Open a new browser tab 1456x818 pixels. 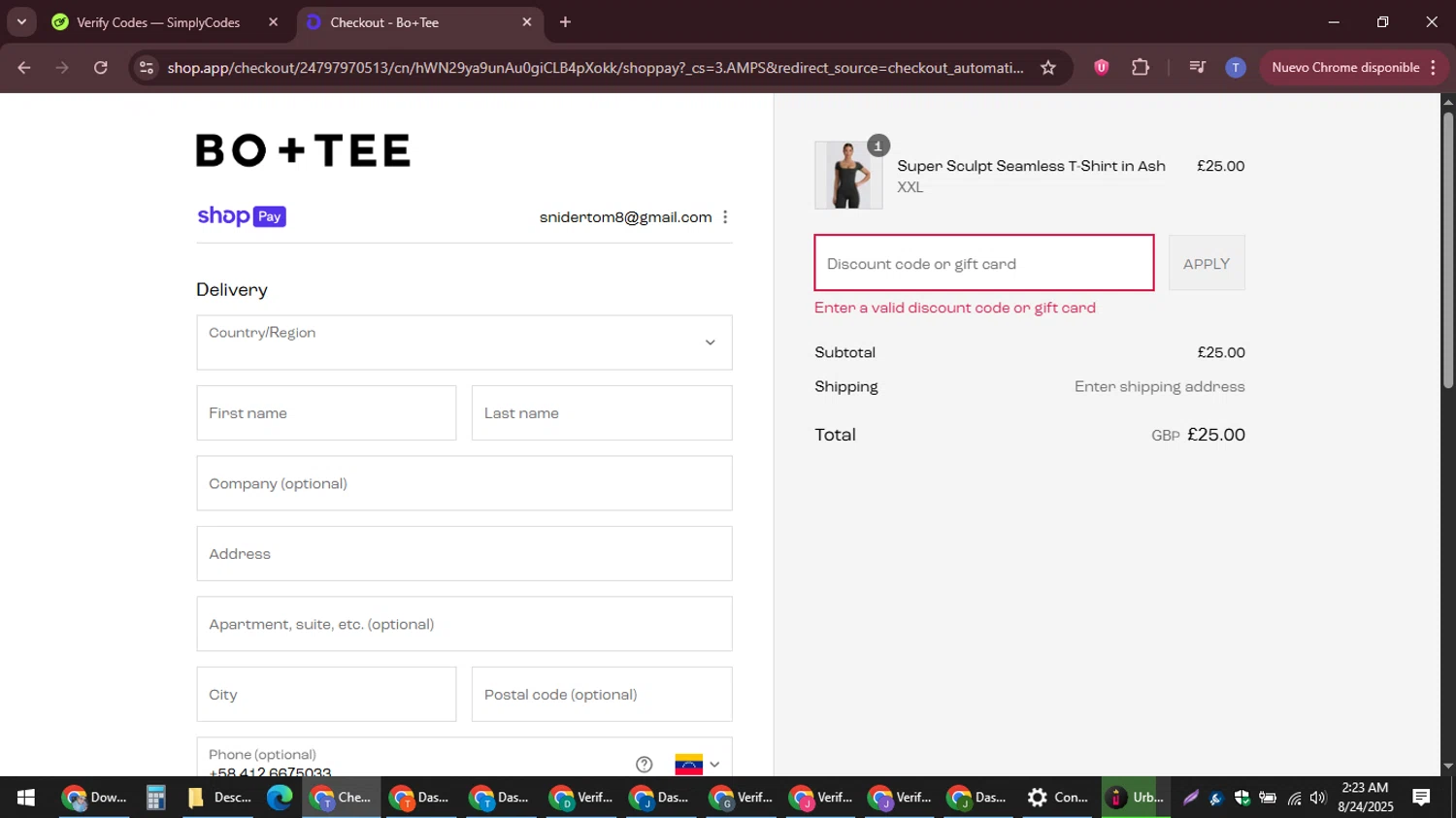[x=565, y=22]
